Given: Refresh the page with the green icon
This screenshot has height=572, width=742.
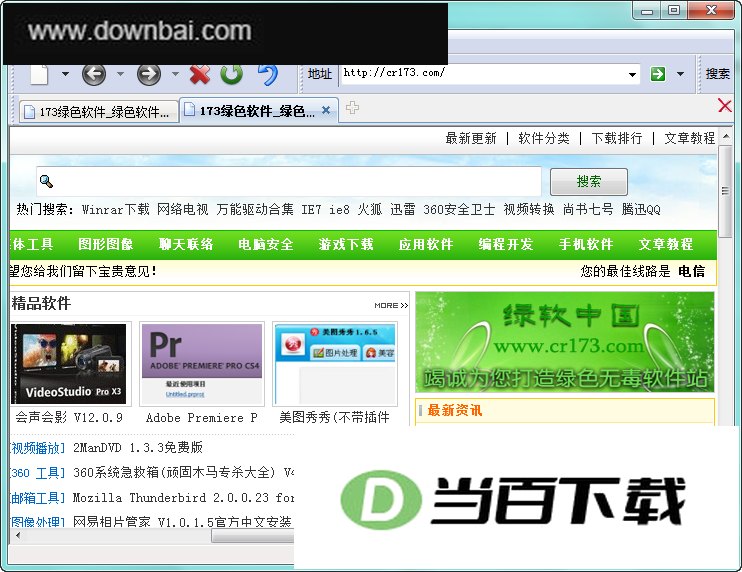Looking at the screenshot, I should click(x=232, y=74).
